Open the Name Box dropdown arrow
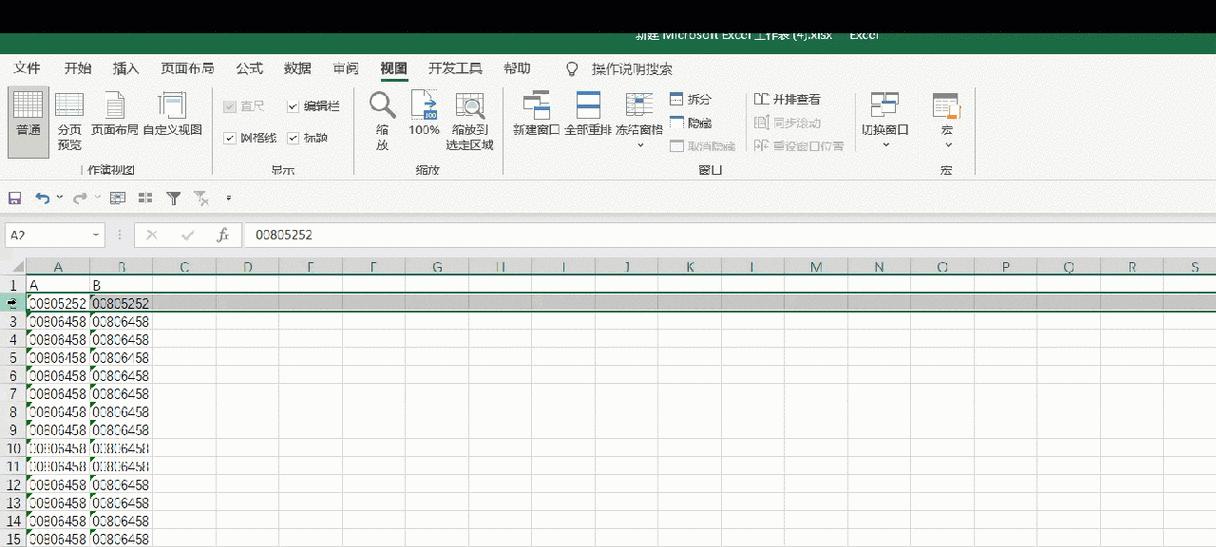Viewport: 1216px width, 547px height. tap(96, 235)
